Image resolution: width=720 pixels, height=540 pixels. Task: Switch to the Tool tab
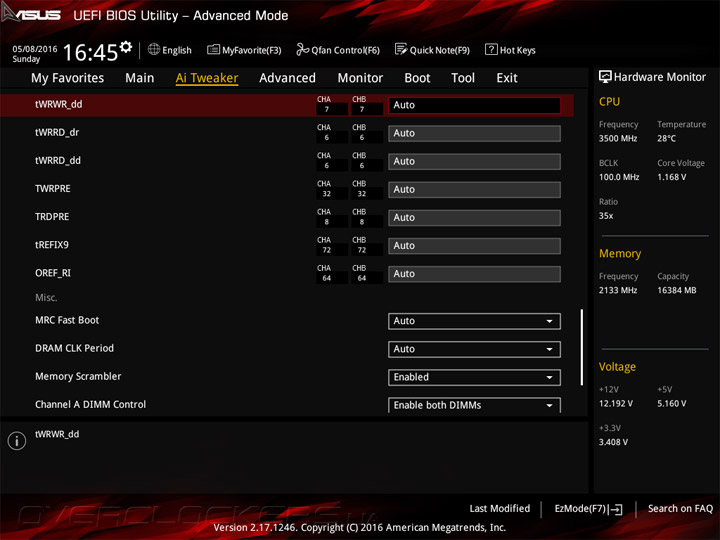coord(463,78)
